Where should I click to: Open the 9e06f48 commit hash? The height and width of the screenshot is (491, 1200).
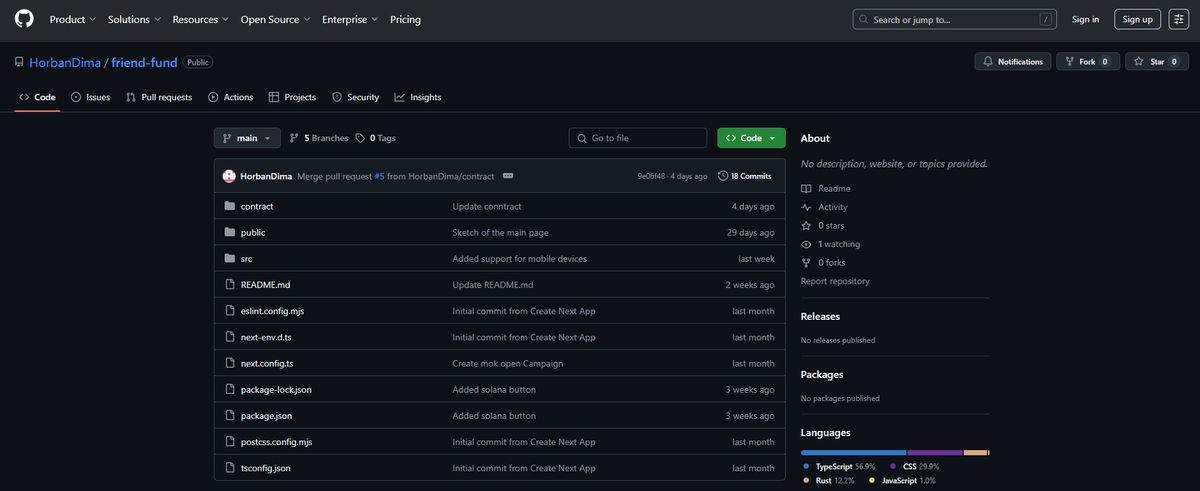652,176
